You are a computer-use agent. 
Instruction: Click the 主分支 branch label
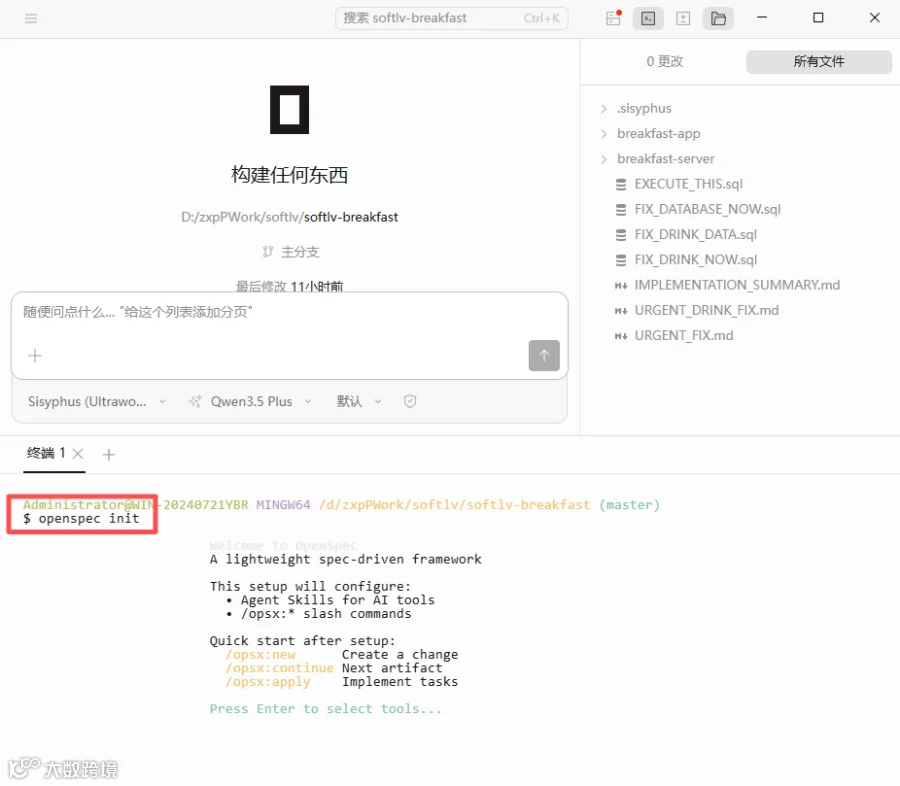tap(300, 251)
